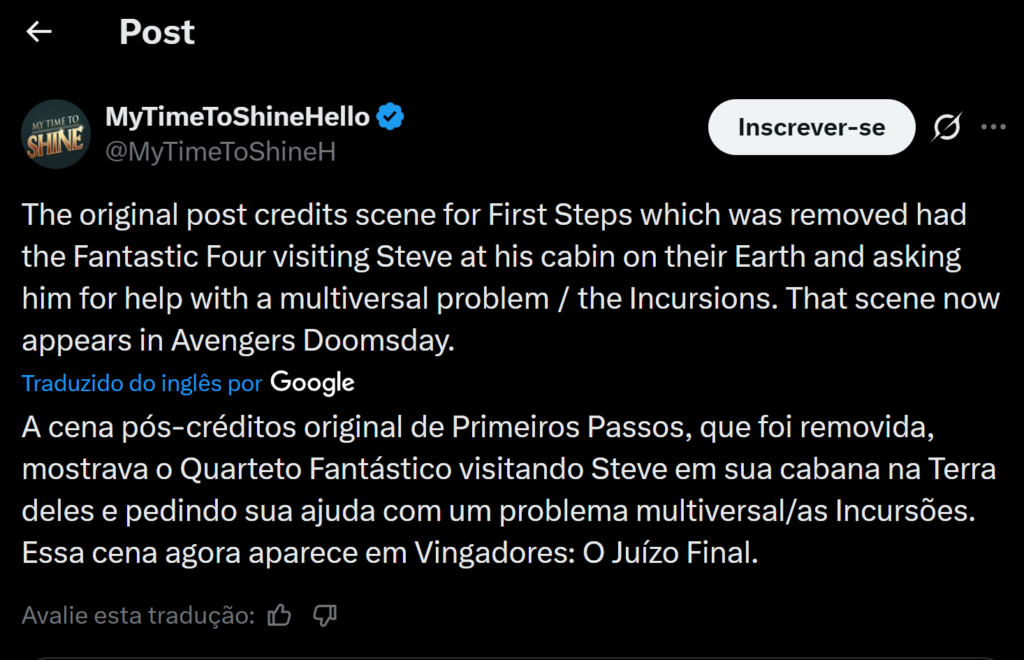Viewport: 1024px width, 660px height.
Task: Click the back arrow to return
Action: click(x=38, y=31)
